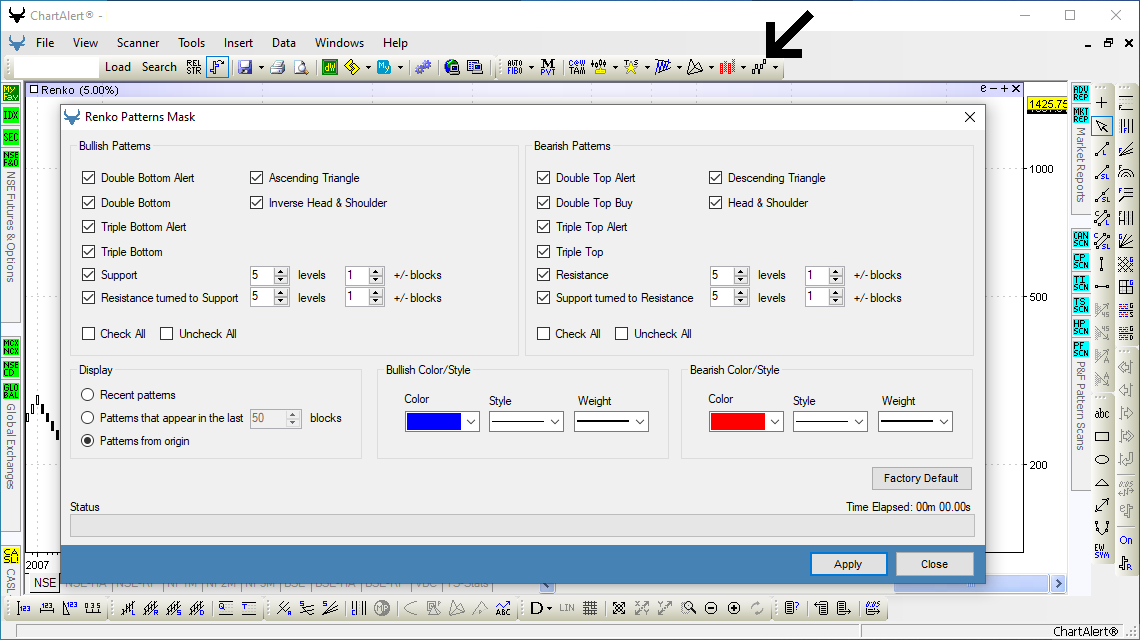Click the EW SWM tool icon
Screen dimensions: 1140x640
pyautogui.click(x=1102, y=551)
